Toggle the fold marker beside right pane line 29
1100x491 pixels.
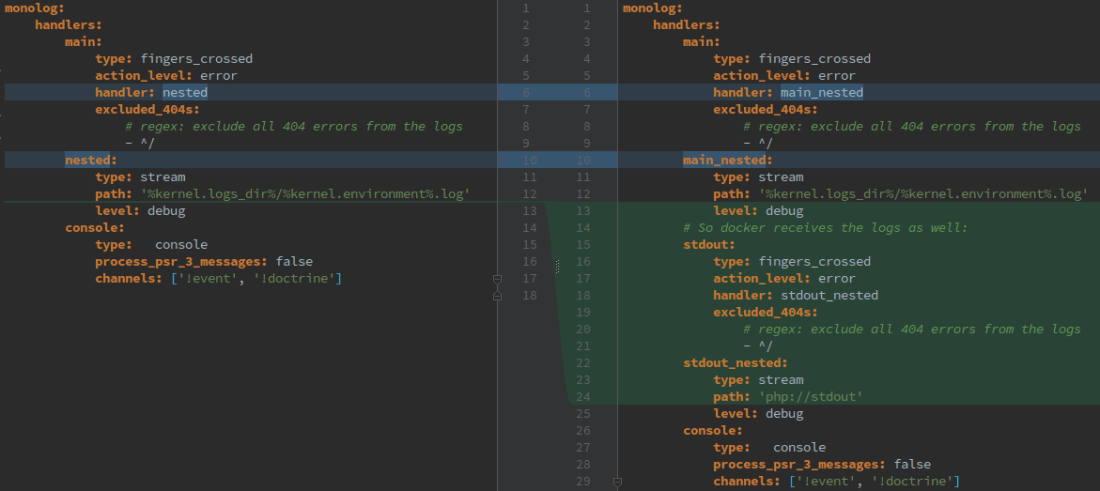tap(617, 482)
